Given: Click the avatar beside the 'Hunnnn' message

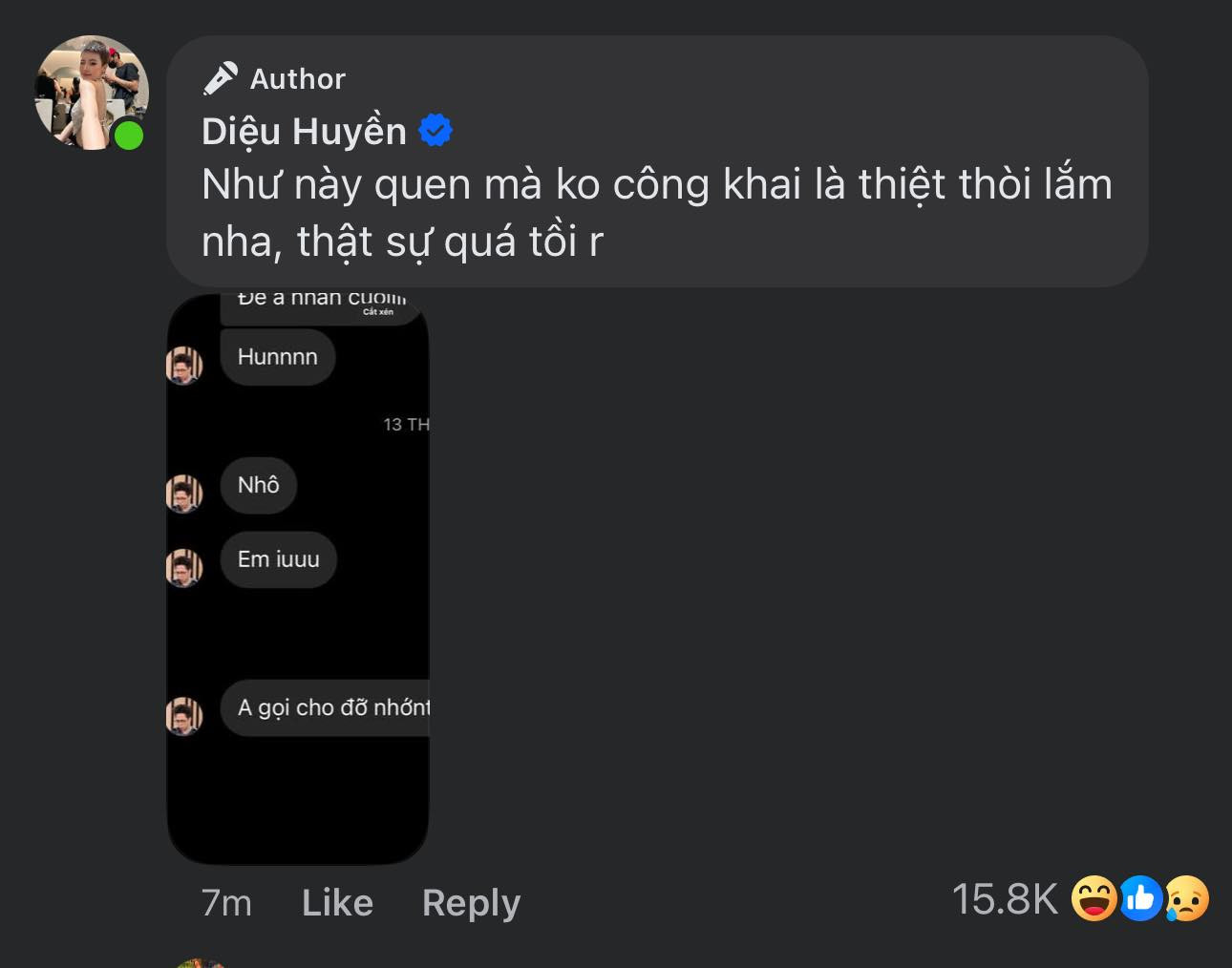Looking at the screenshot, I should [x=184, y=365].
